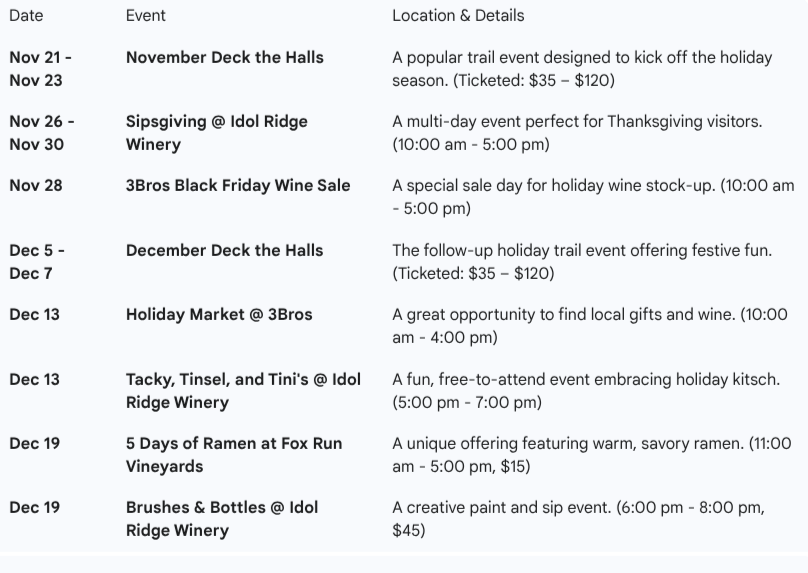Select 3Bros Black Friday Wine Sale event
The height and width of the screenshot is (573, 808).
coord(238,185)
